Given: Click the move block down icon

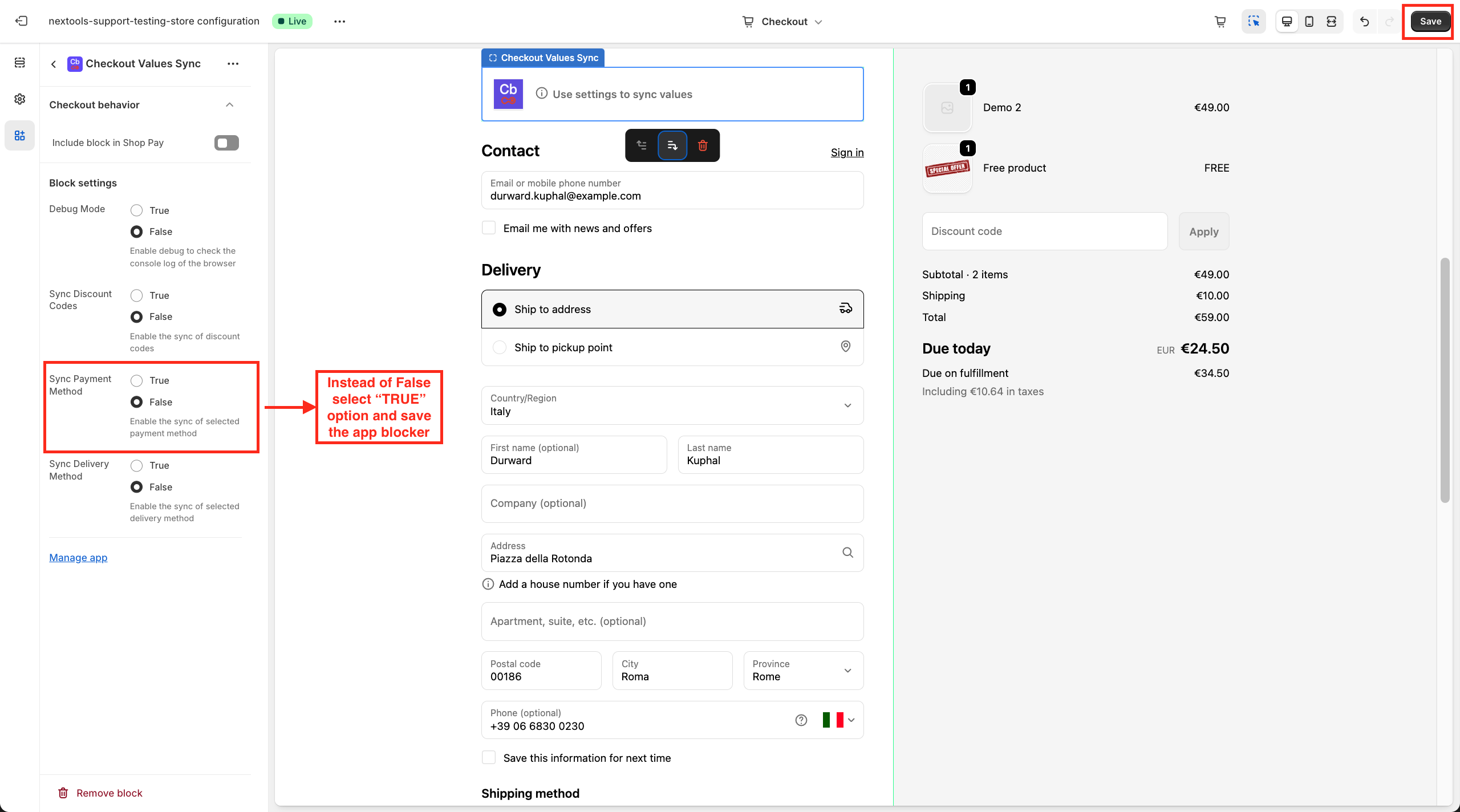Looking at the screenshot, I should (x=672, y=145).
